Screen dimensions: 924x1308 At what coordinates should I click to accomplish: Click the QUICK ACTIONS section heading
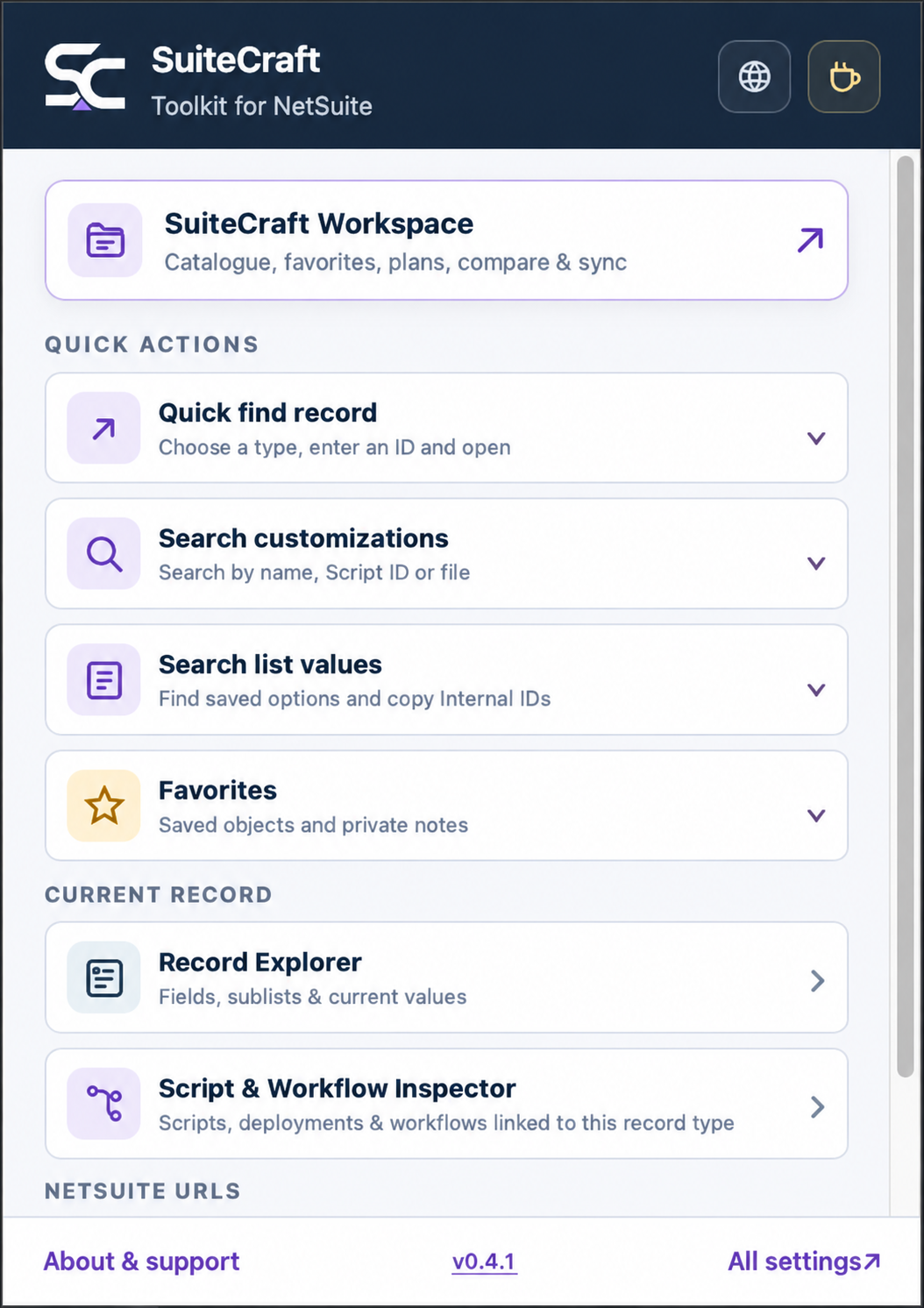[152, 345]
